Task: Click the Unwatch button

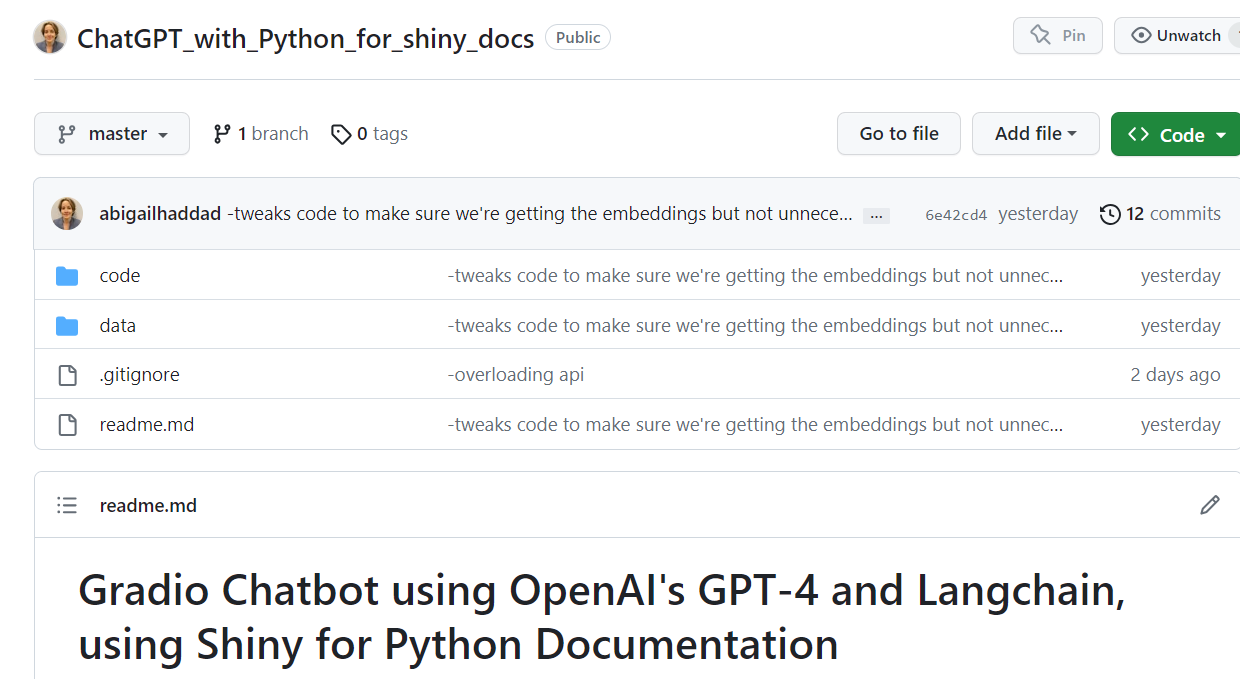Action: (x=1177, y=36)
